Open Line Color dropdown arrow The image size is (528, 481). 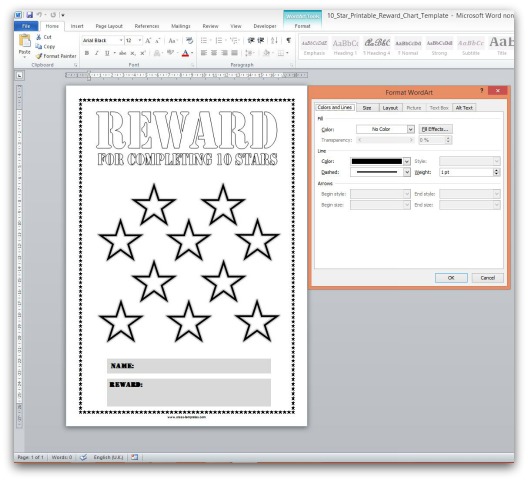coord(407,161)
